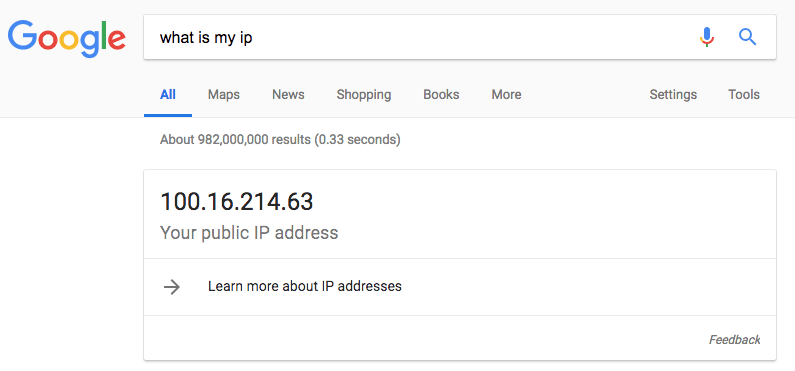Click the Feedback link
795x371 pixels.
coord(735,340)
